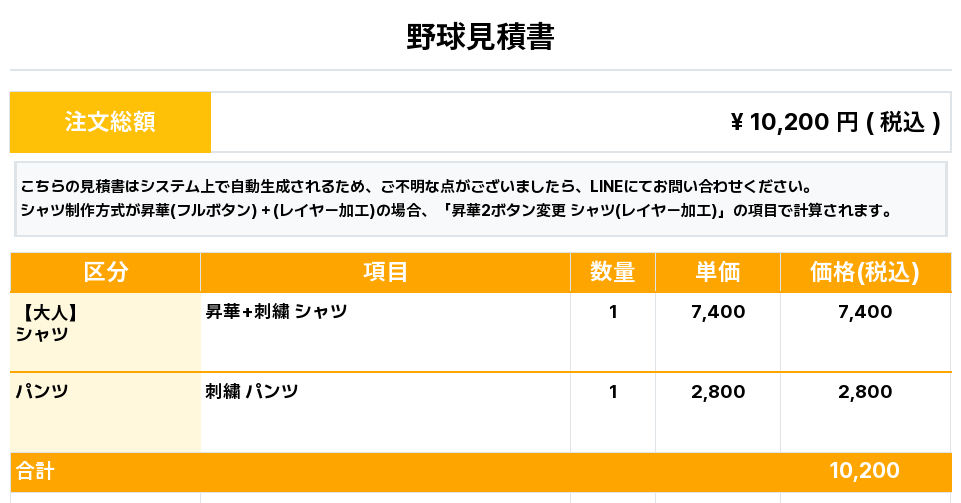Select the 区分 column header
This screenshot has height=503, width=961.
106,272
